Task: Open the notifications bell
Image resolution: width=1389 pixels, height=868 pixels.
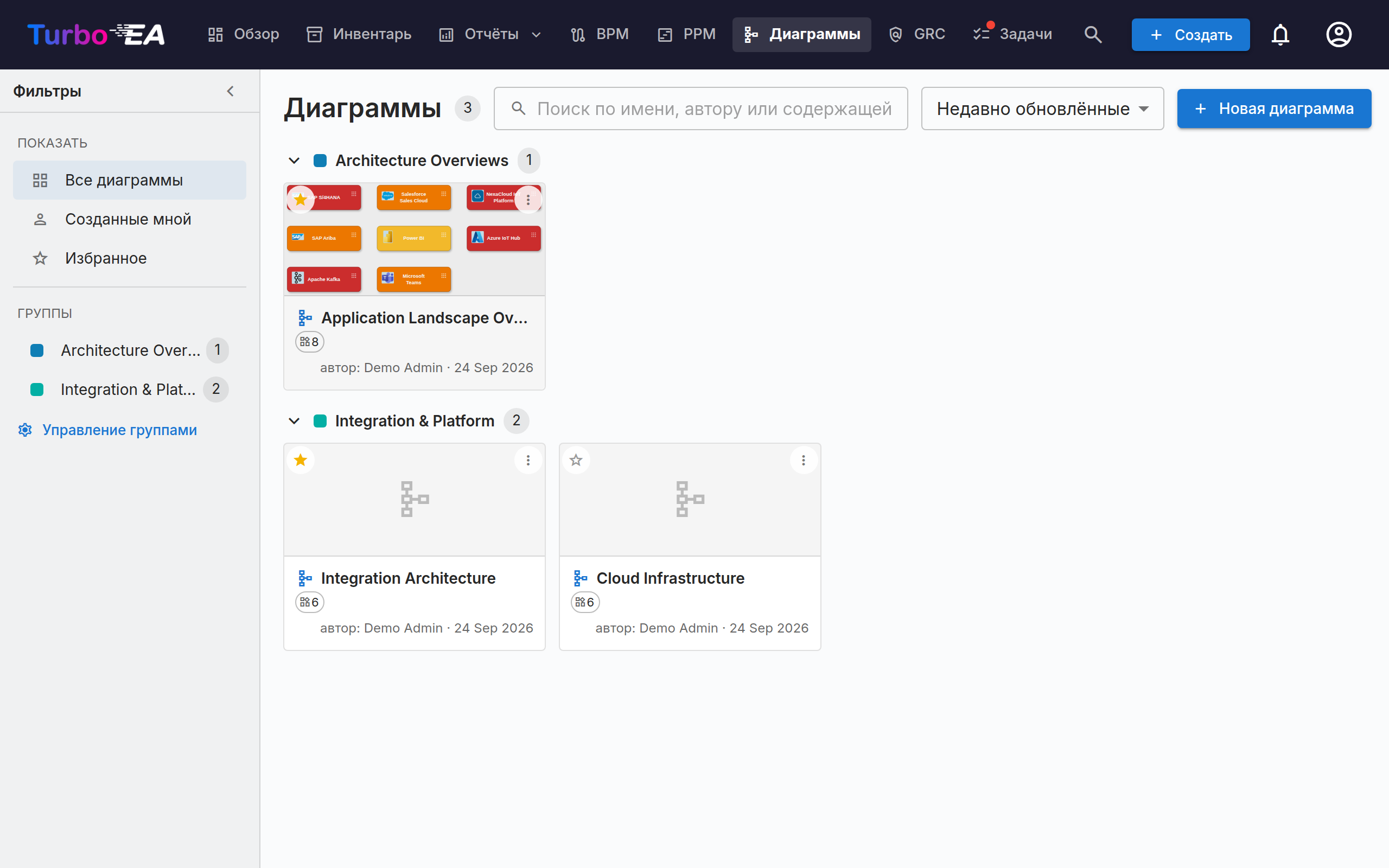Action: [1280, 34]
